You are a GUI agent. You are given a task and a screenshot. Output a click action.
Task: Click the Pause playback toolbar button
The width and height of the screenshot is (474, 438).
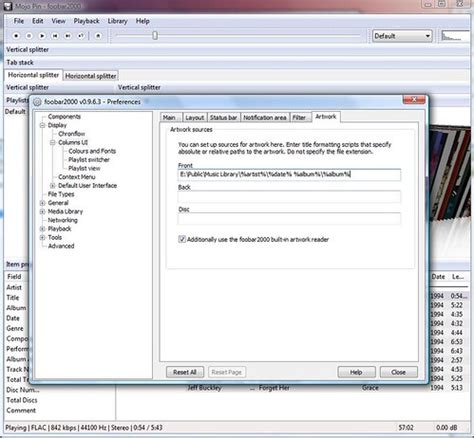pos(29,36)
